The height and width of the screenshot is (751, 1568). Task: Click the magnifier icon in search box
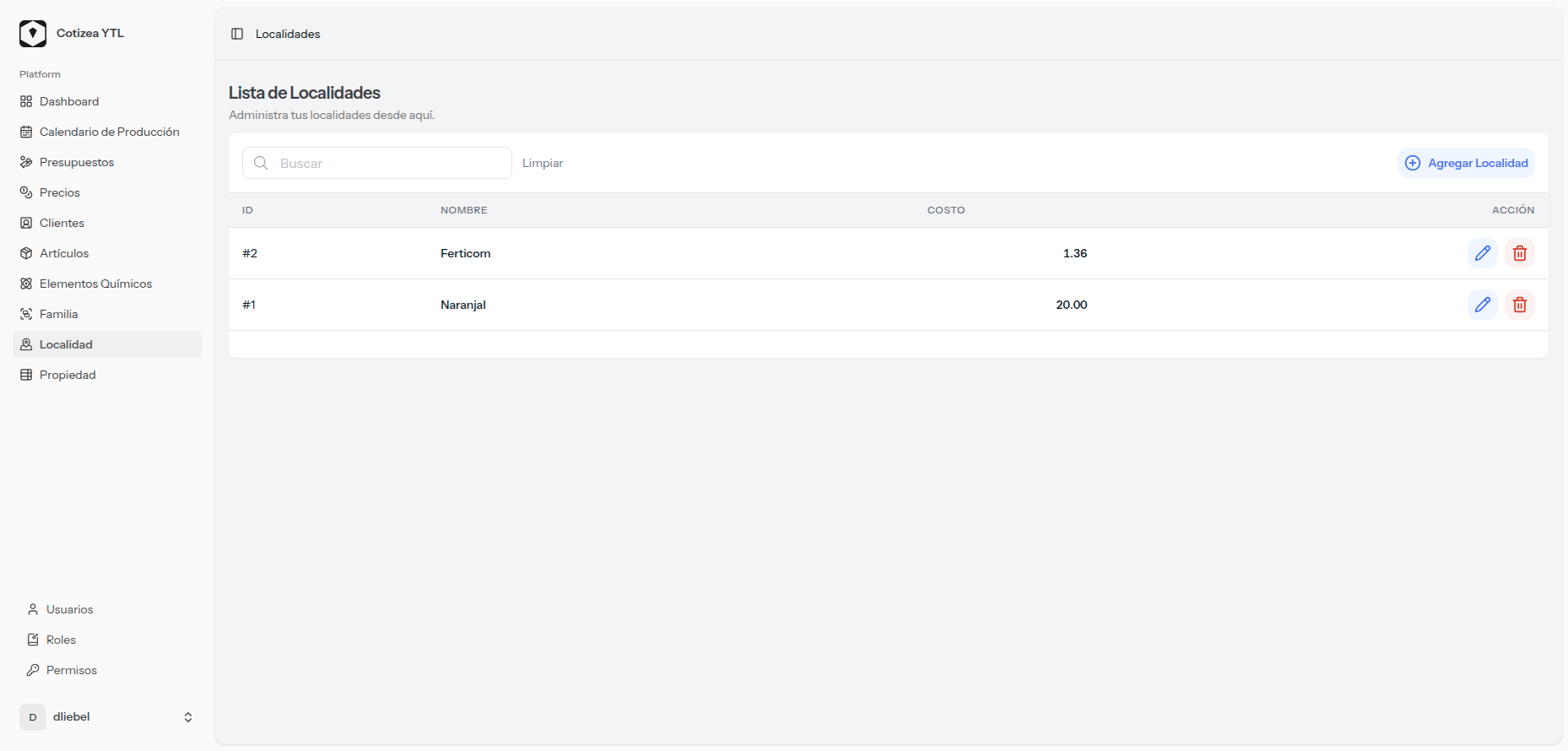tap(262, 163)
